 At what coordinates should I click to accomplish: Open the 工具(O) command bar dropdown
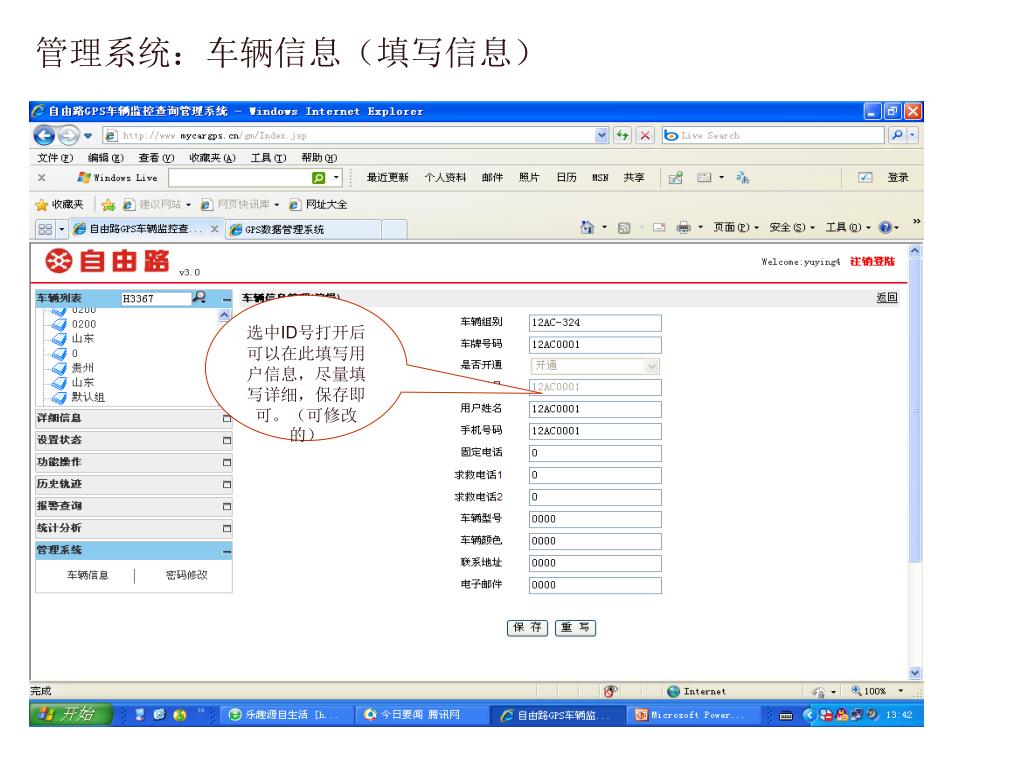tap(848, 227)
